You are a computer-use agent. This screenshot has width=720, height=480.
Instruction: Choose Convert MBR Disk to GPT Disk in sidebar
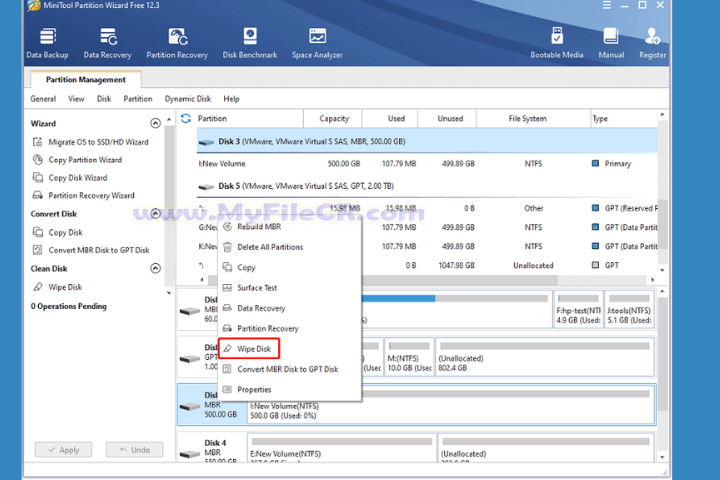tap(91, 250)
